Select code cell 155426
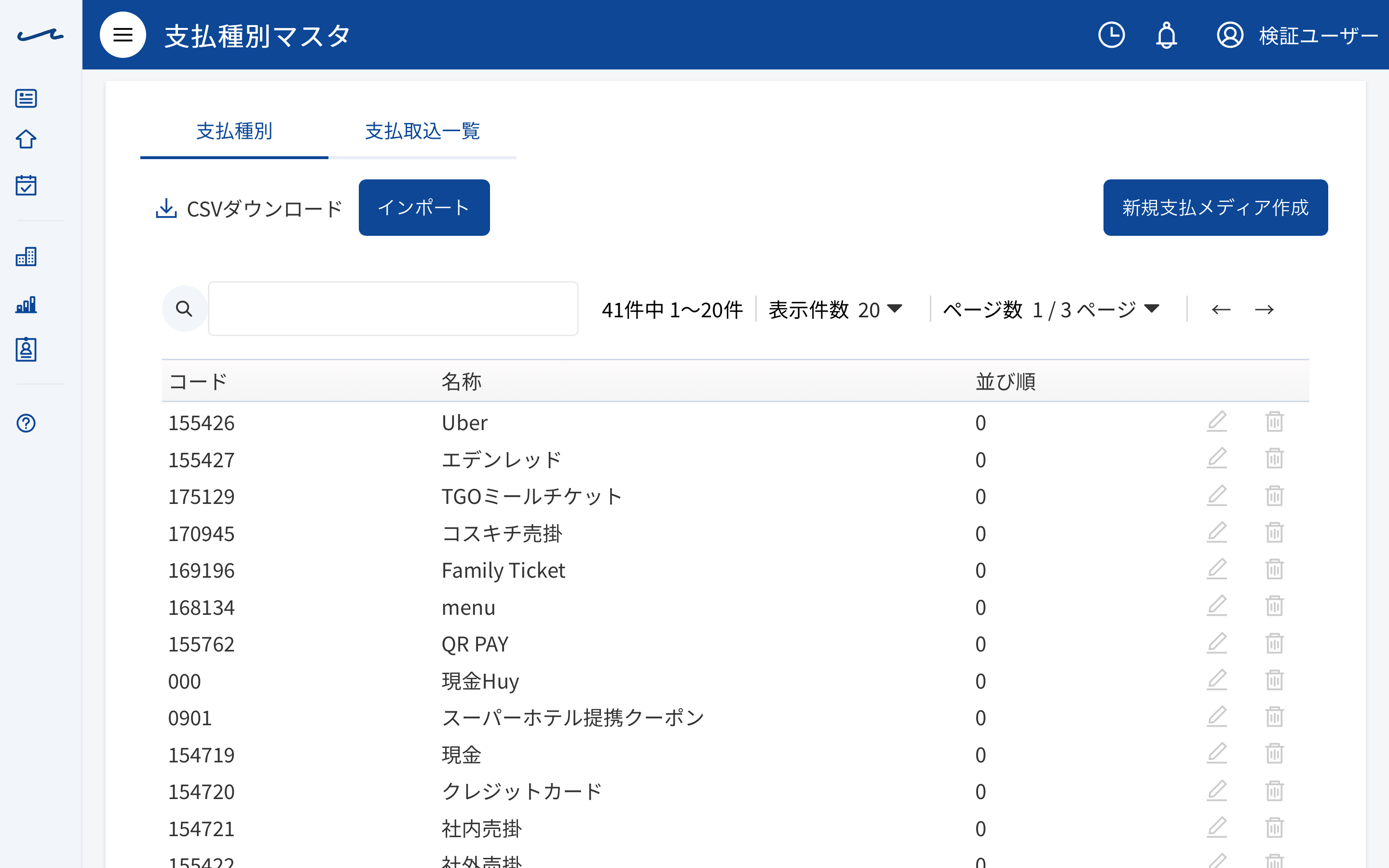 coord(202,423)
